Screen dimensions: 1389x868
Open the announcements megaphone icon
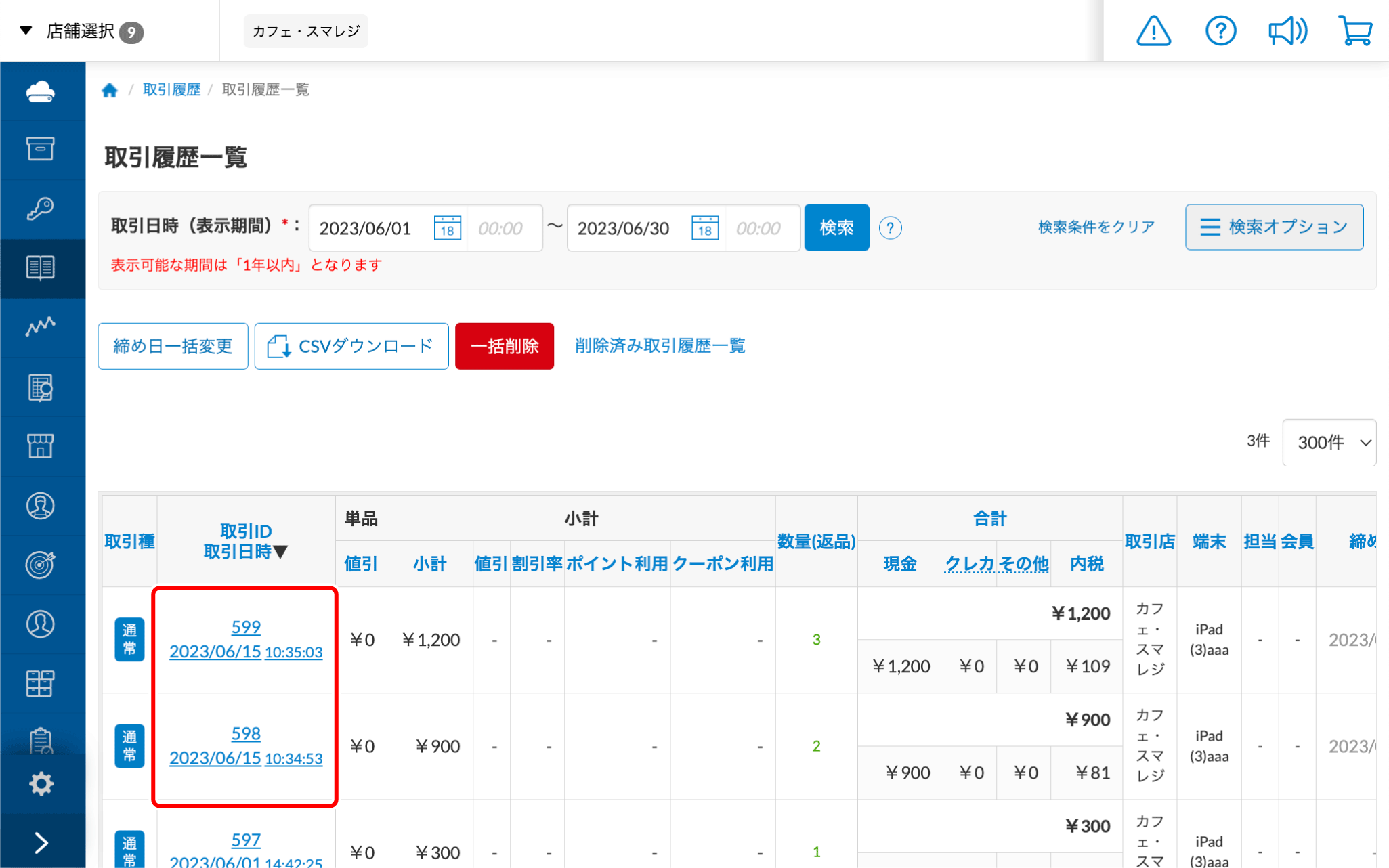pyautogui.click(x=1287, y=31)
